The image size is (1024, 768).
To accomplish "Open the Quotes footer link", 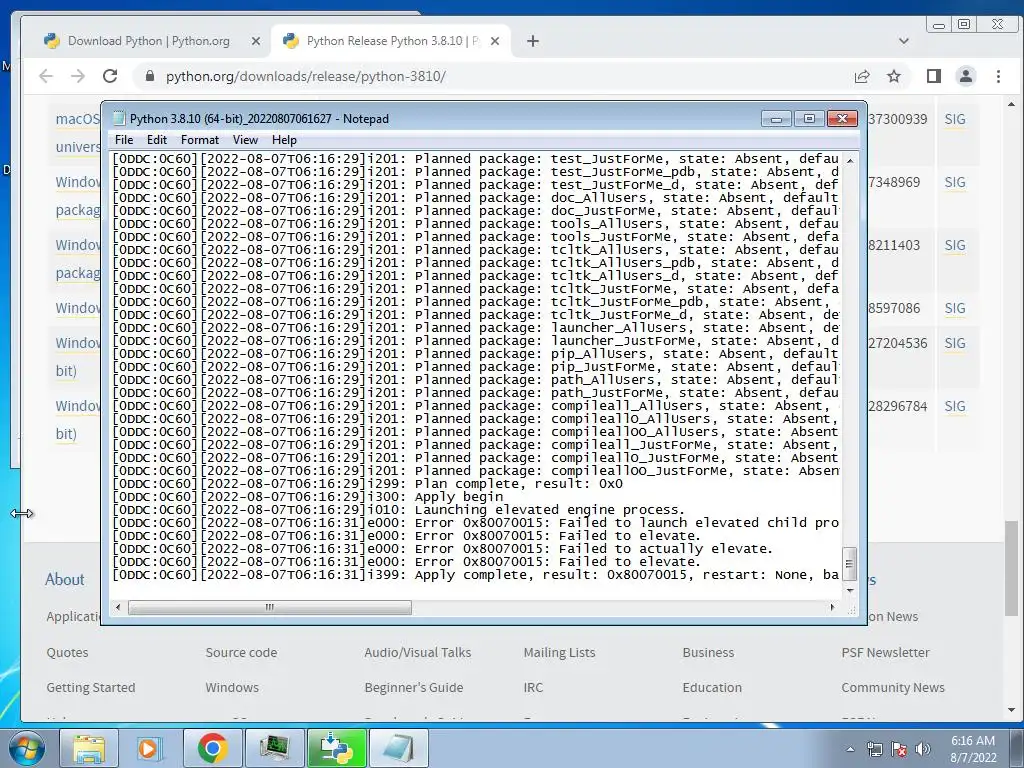I will point(67,652).
